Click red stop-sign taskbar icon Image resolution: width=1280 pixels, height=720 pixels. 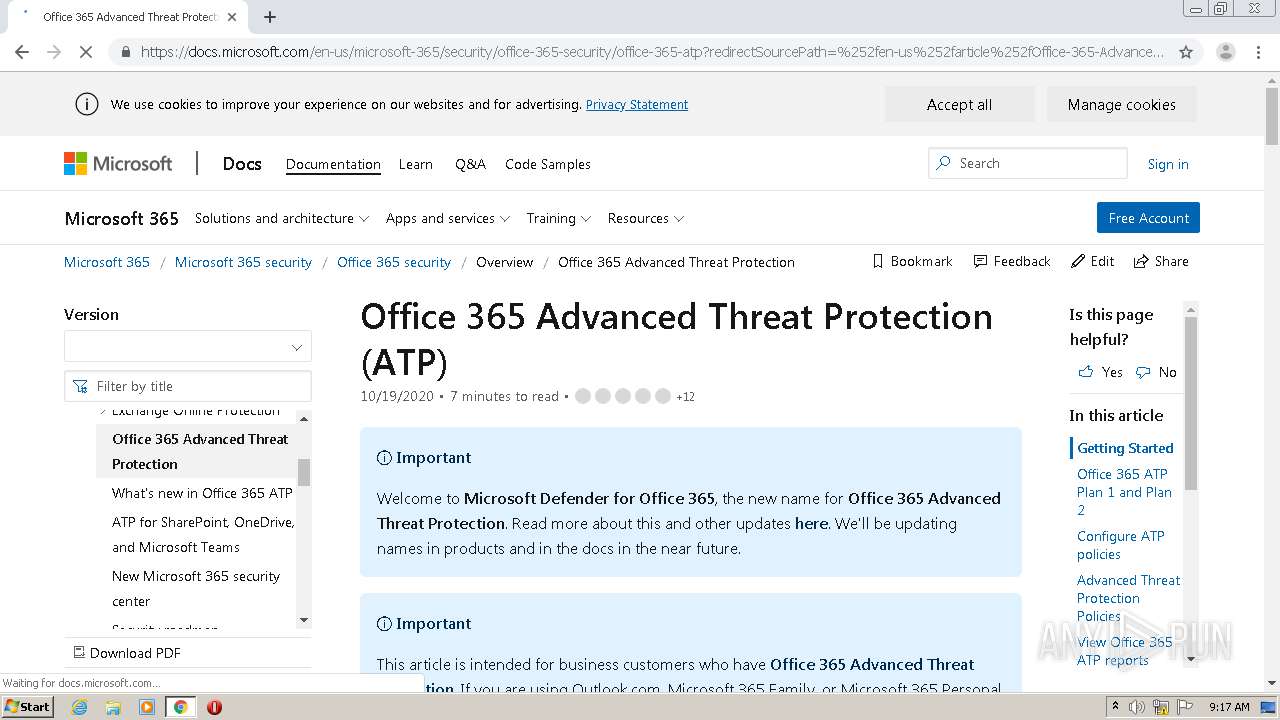point(214,707)
